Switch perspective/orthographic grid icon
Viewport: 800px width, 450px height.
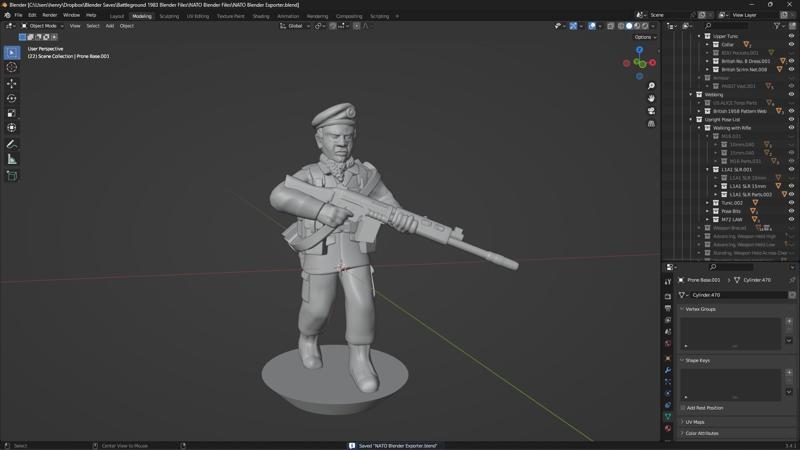tap(651, 123)
